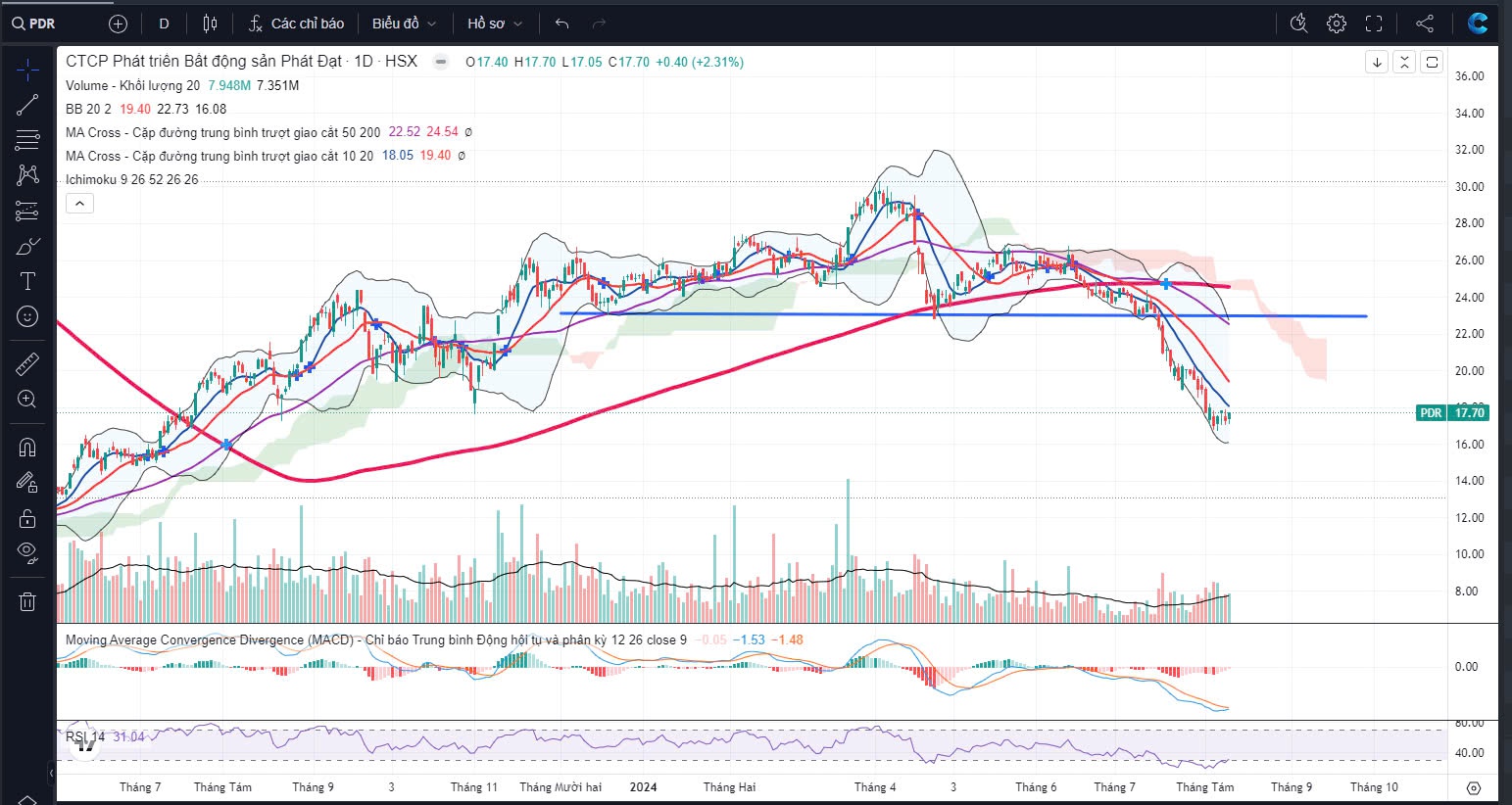The width and height of the screenshot is (1512, 805).
Task: Share the chart
Action: tap(1425, 24)
